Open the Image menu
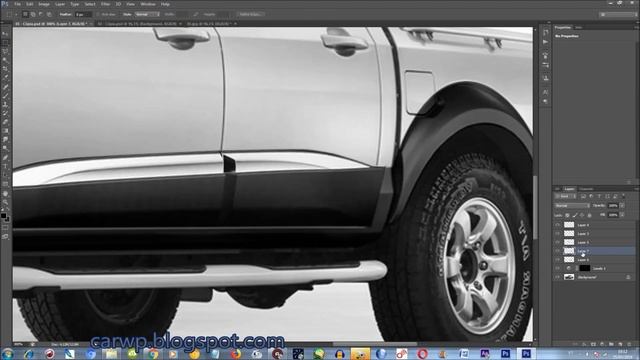640x360 pixels. [x=44, y=4]
